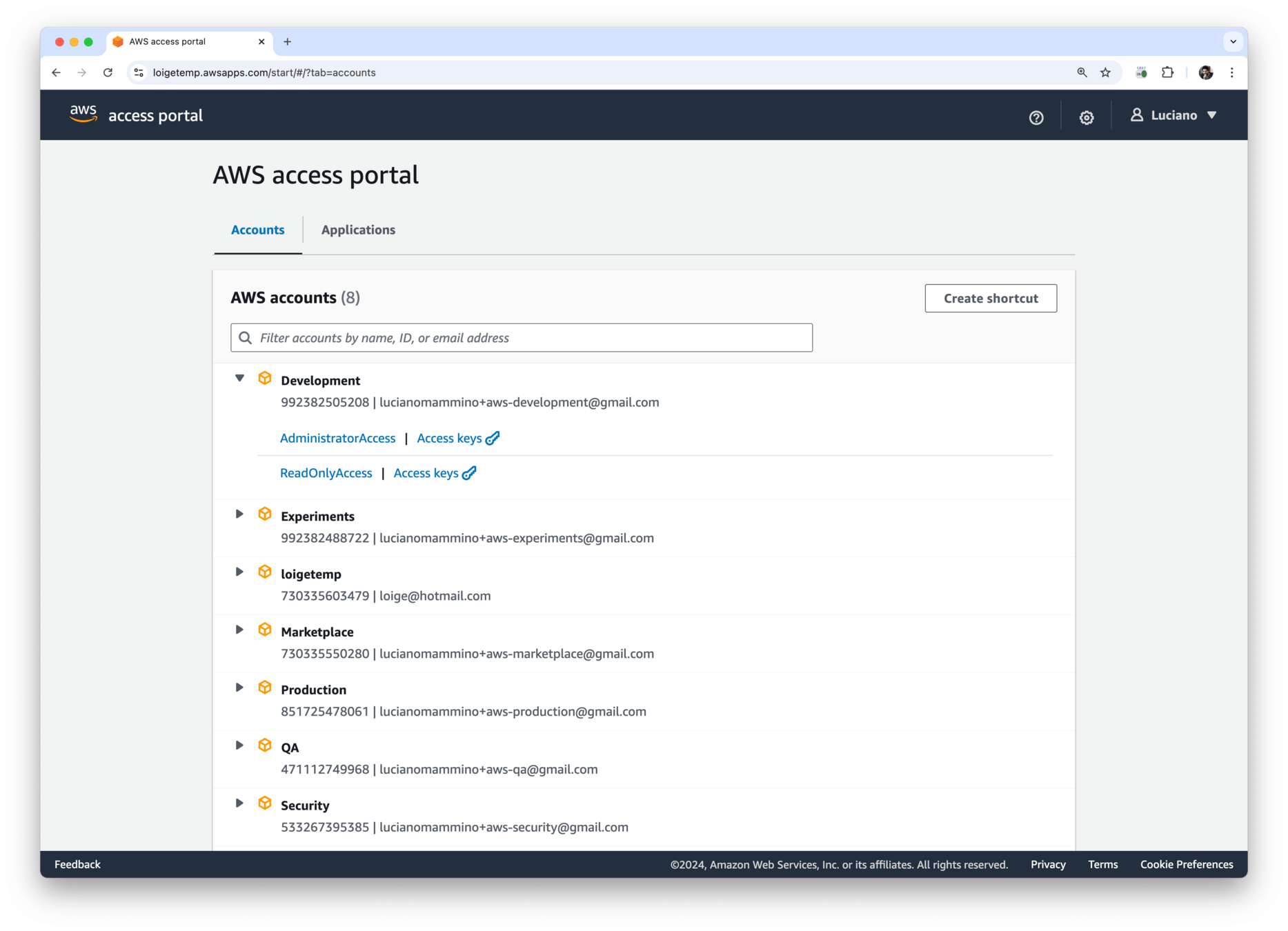Click key icon beside ReadOnlyAccess Access keys
The image size is (1288, 931).
[x=469, y=473]
